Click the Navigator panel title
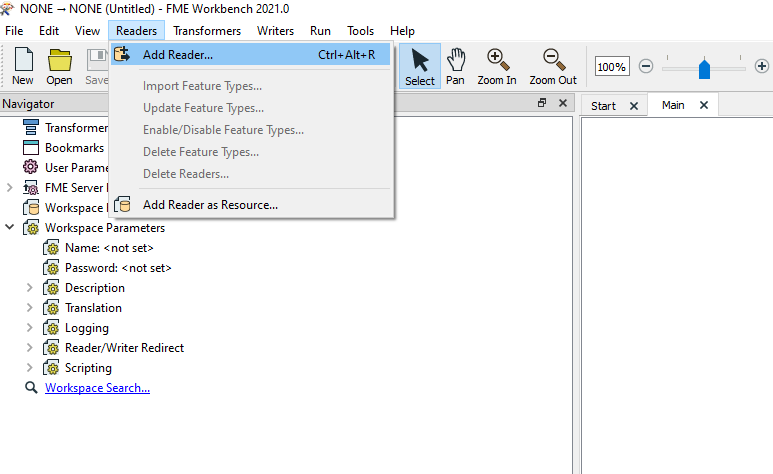Viewport: 773px width, 474px height. [x=28, y=104]
